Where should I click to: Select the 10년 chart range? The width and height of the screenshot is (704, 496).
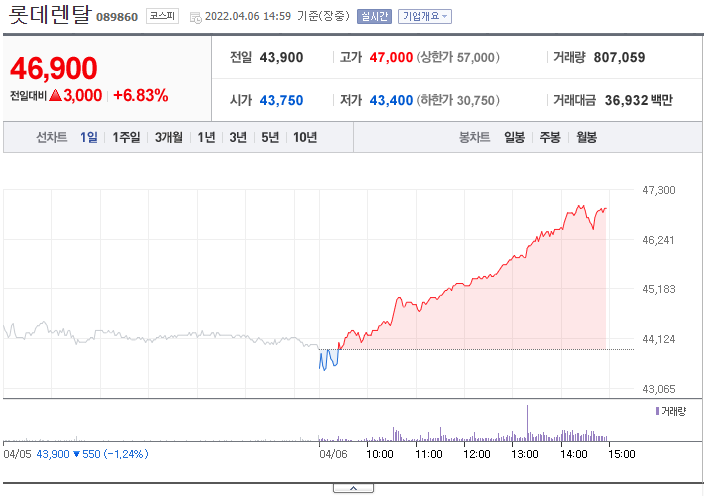(x=305, y=137)
